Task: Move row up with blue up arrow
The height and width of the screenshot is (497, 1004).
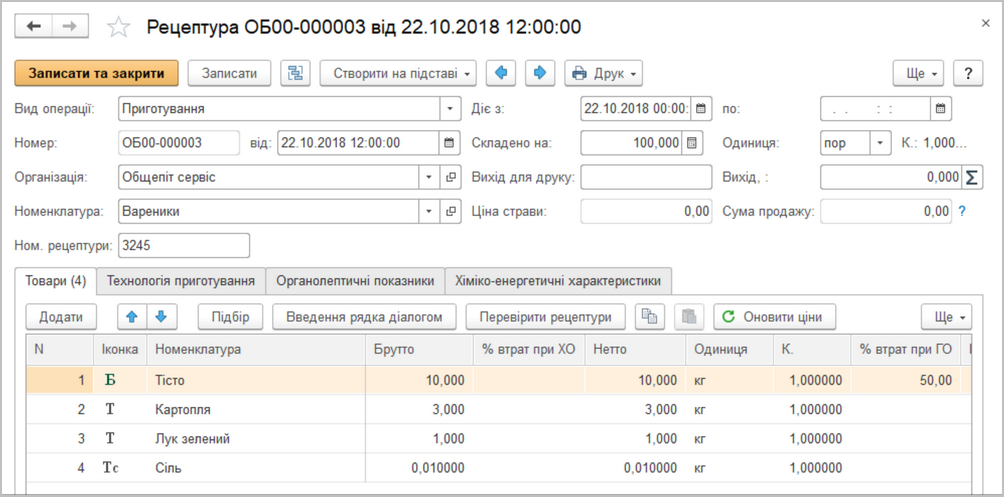Action: click(x=131, y=317)
